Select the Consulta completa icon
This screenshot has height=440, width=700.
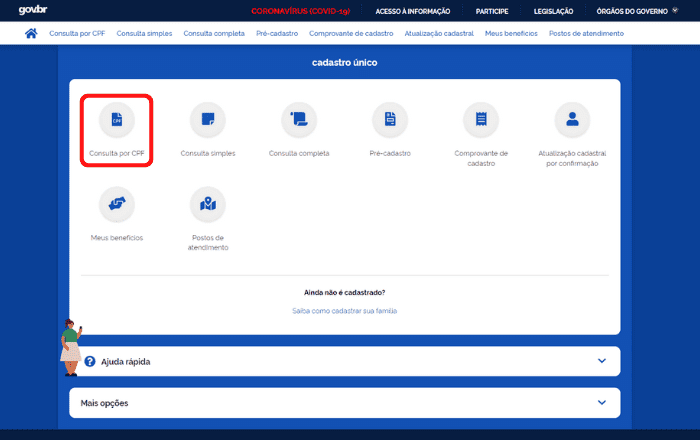pos(299,120)
